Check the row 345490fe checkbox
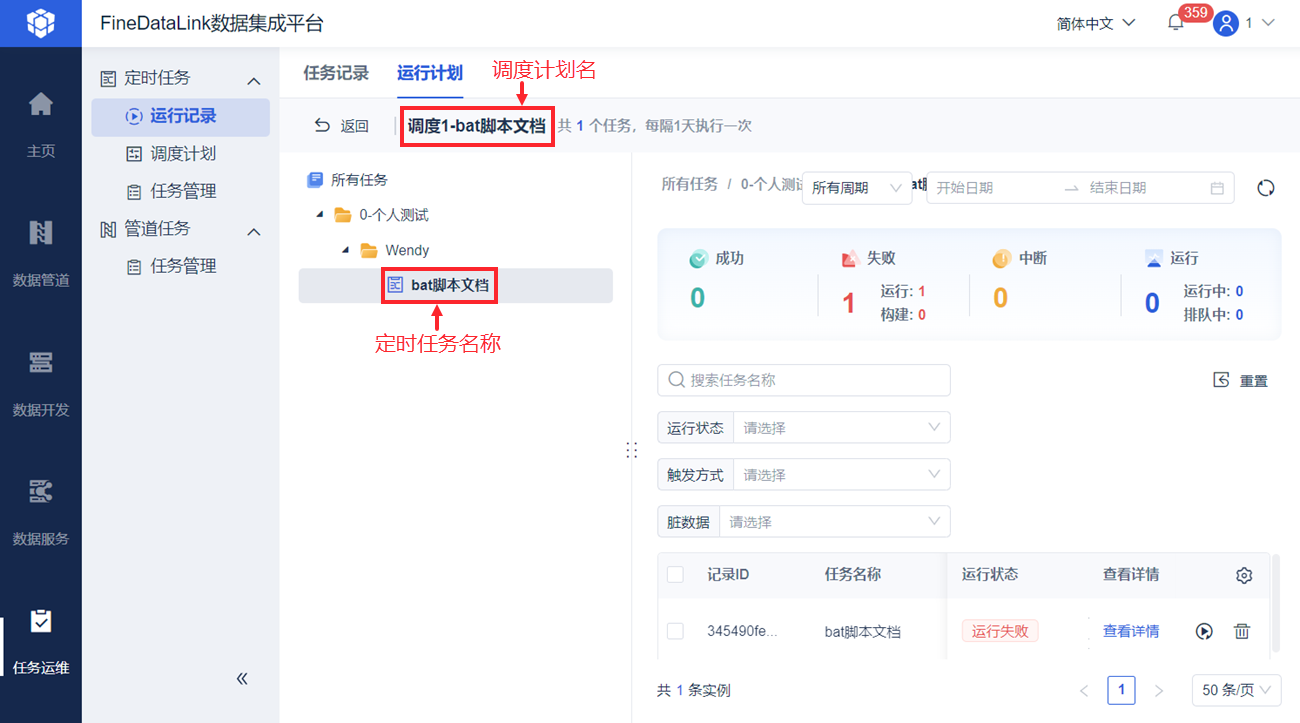 click(x=675, y=631)
